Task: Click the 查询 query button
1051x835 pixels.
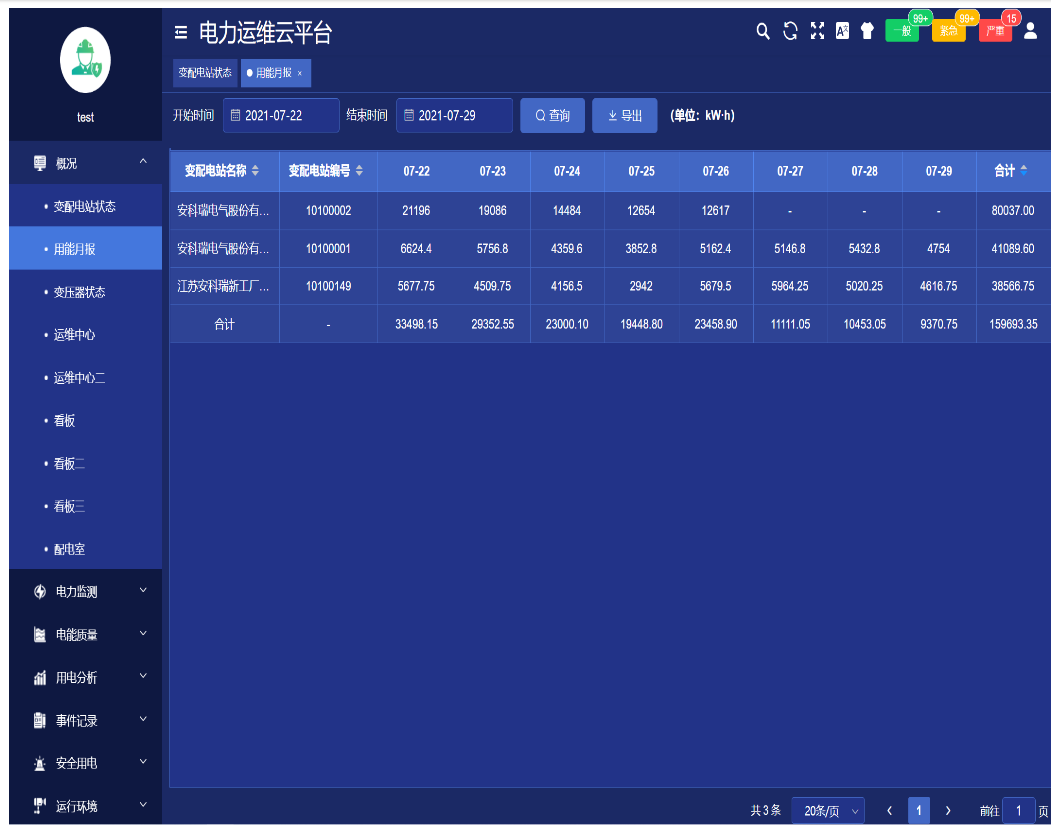Action: point(552,116)
